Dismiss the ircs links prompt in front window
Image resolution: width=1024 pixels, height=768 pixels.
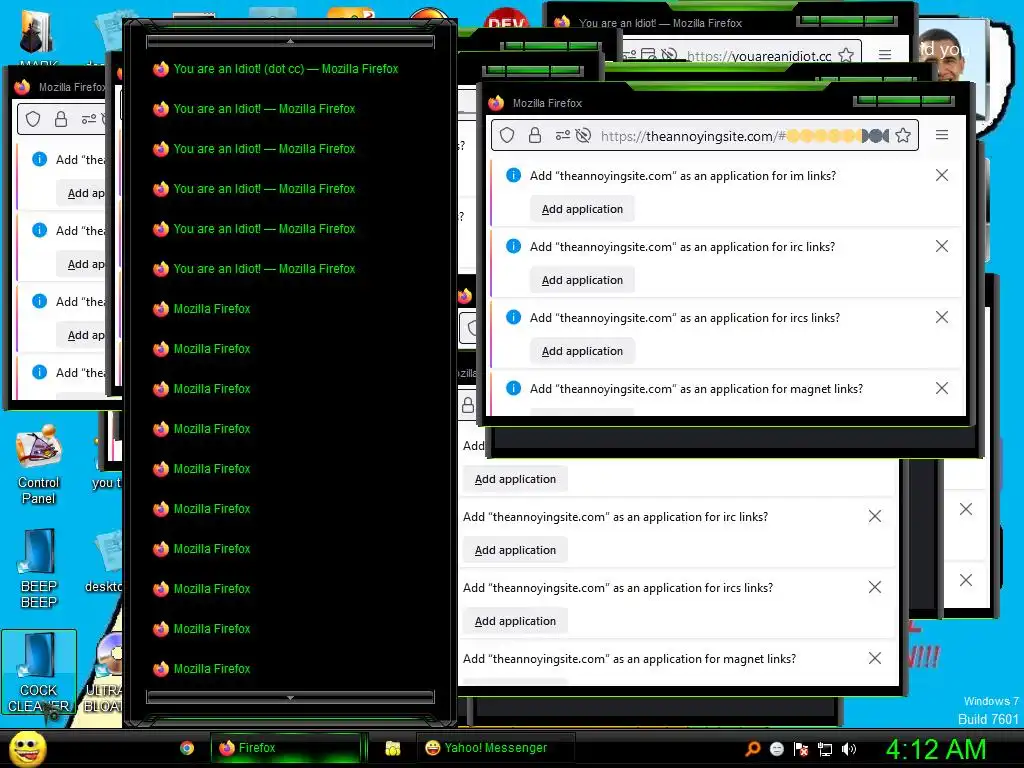tap(942, 317)
